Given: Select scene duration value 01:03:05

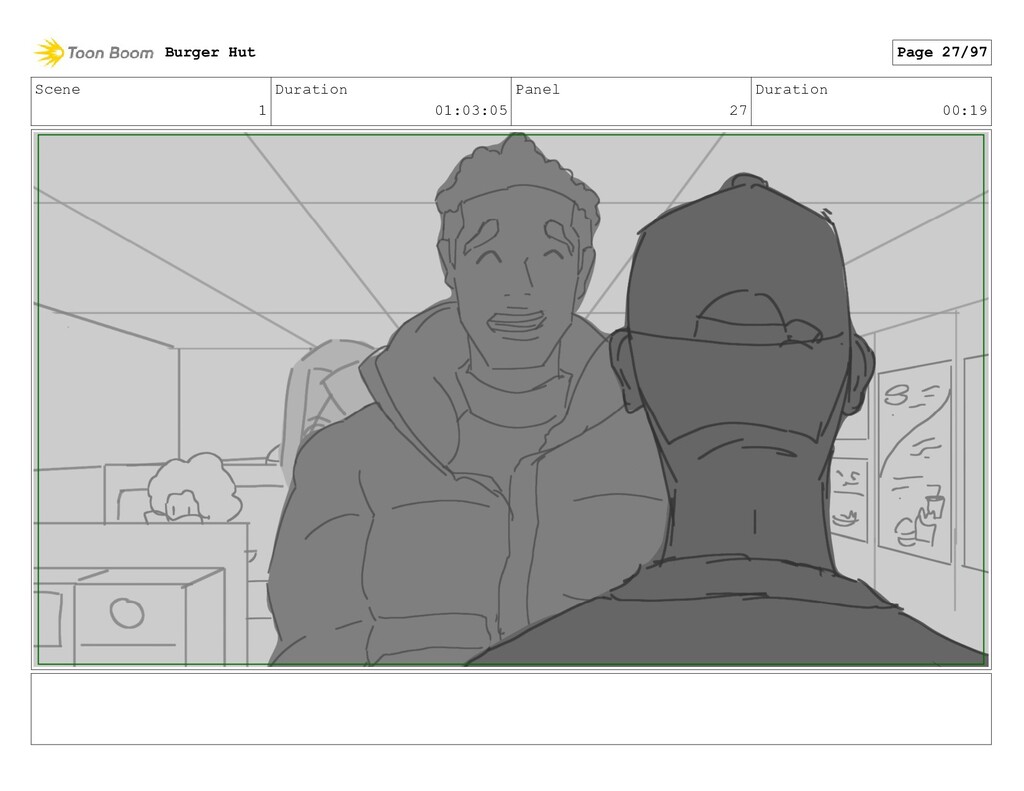Looking at the screenshot, I should click(x=471, y=110).
